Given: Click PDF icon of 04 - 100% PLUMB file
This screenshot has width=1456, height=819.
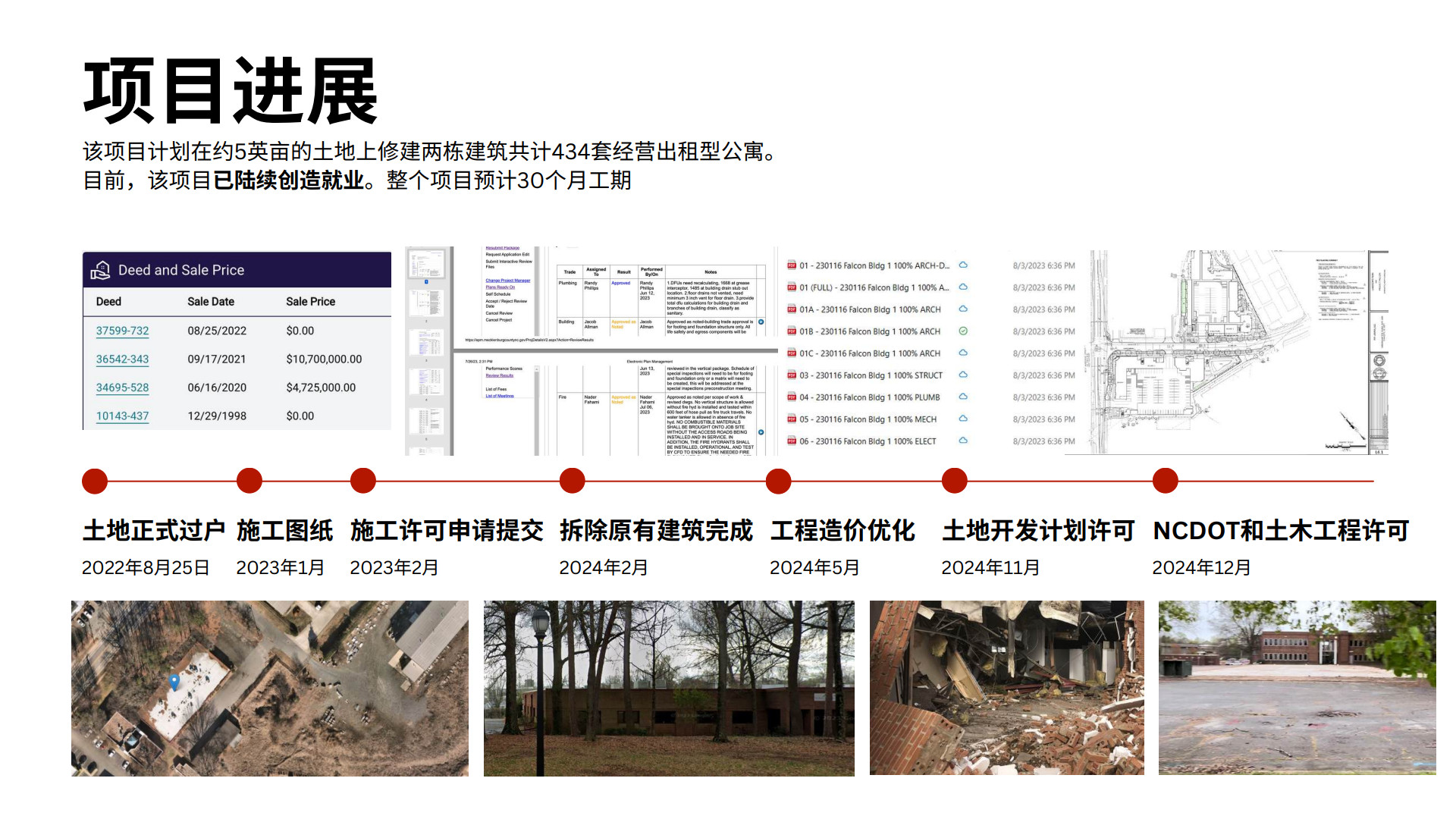Looking at the screenshot, I should point(792,397).
